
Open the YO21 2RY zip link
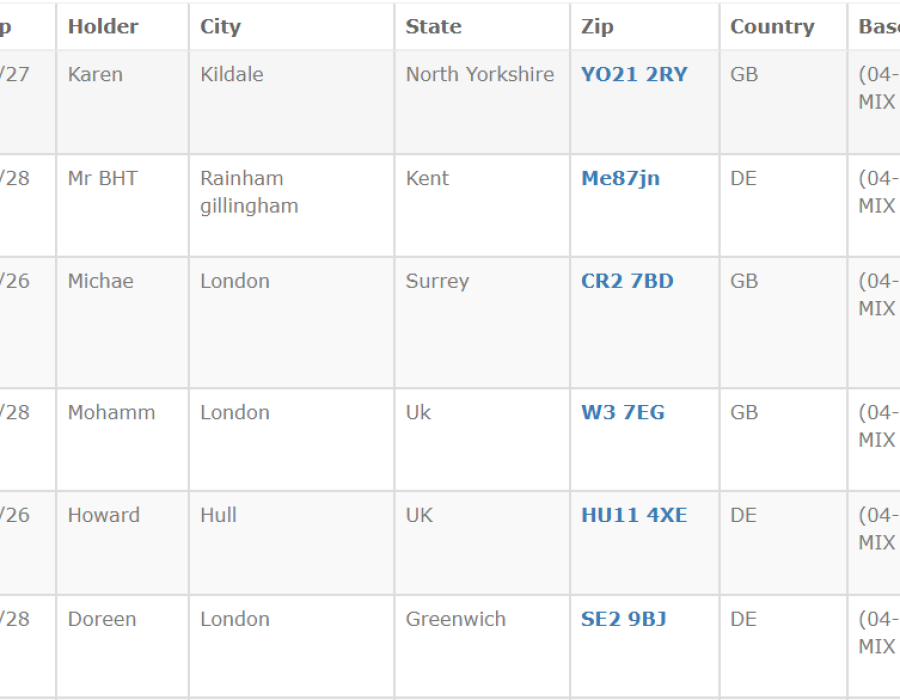pos(634,75)
